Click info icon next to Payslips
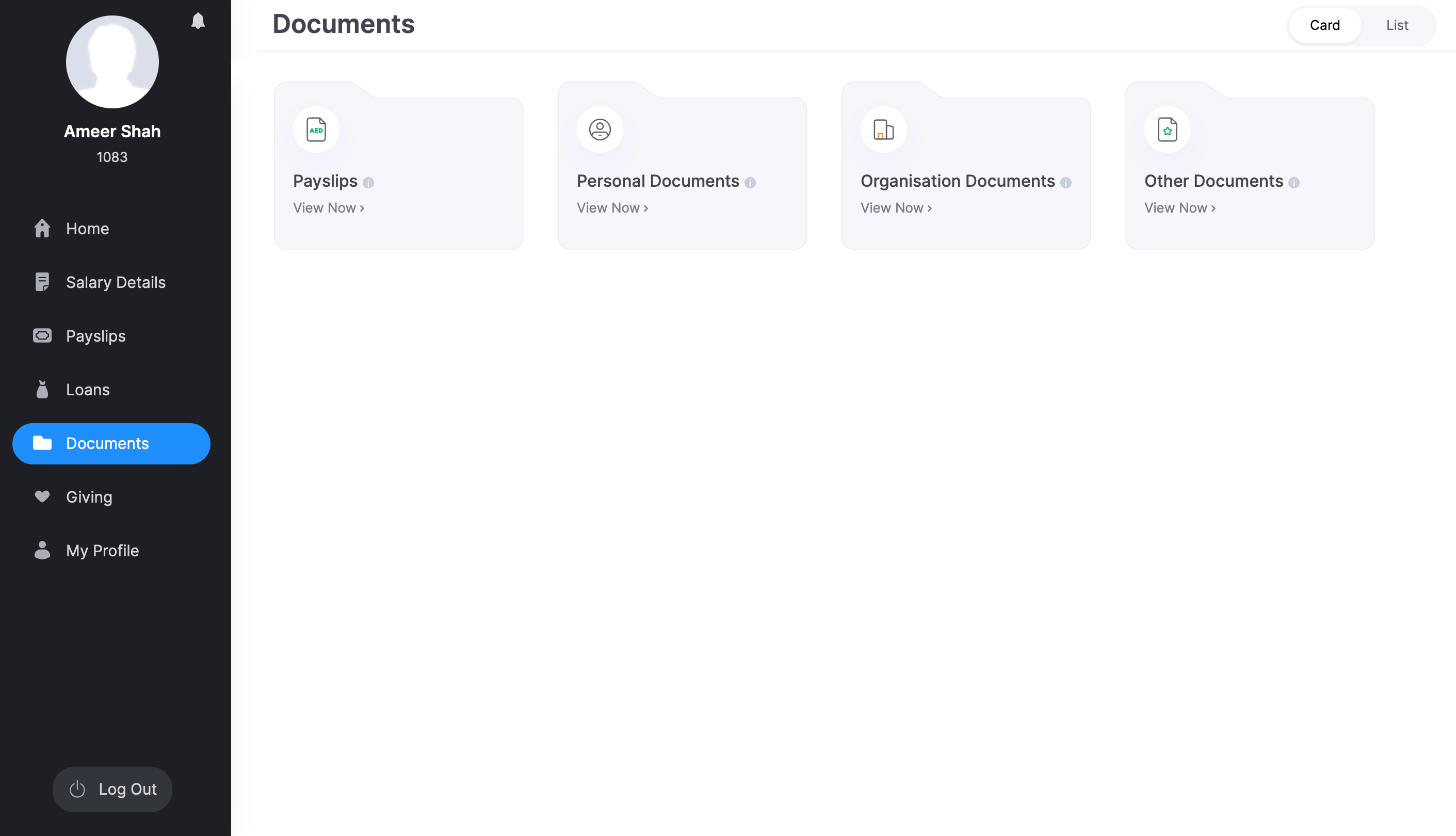Image resolution: width=1456 pixels, height=836 pixels. click(x=368, y=183)
